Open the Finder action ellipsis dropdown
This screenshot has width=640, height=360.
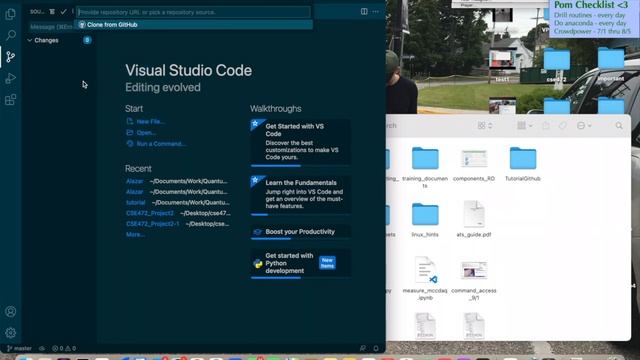[x=584, y=126]
